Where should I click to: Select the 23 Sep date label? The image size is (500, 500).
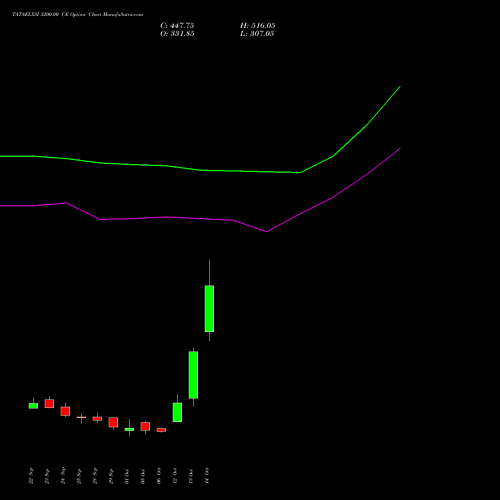[x=47, y=476]
